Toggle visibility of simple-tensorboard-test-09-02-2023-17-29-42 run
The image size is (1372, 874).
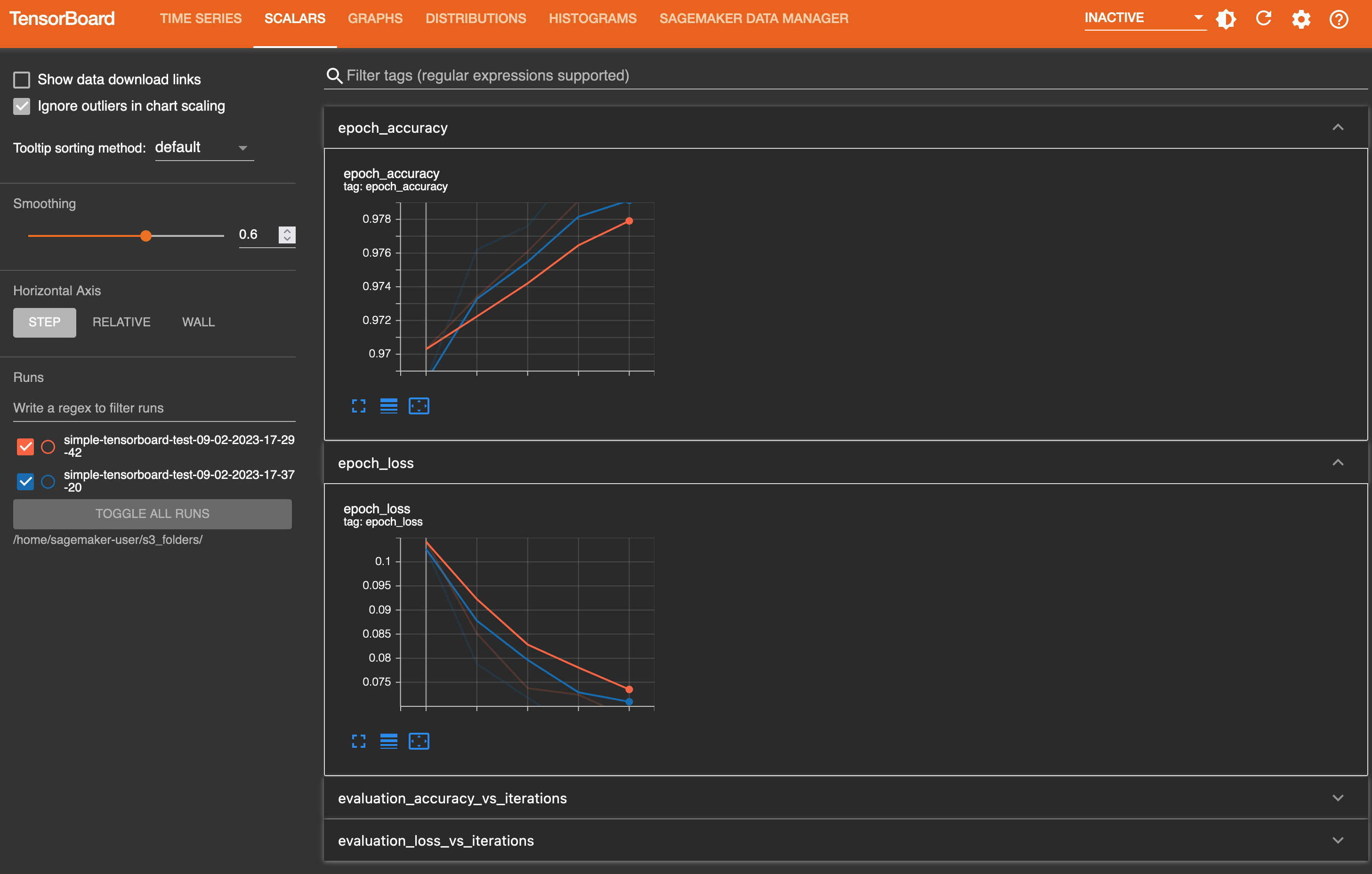[x=25, y=445]
